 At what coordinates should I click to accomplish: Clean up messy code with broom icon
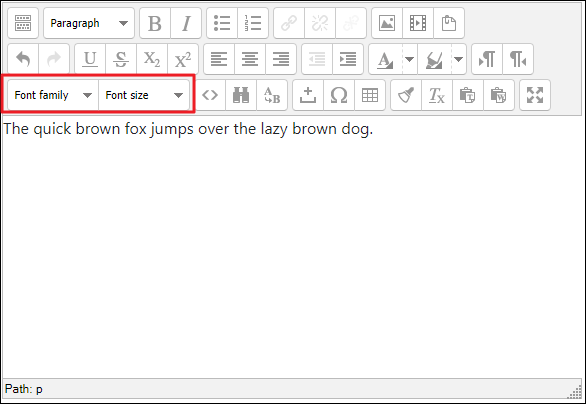click(406, 95)
